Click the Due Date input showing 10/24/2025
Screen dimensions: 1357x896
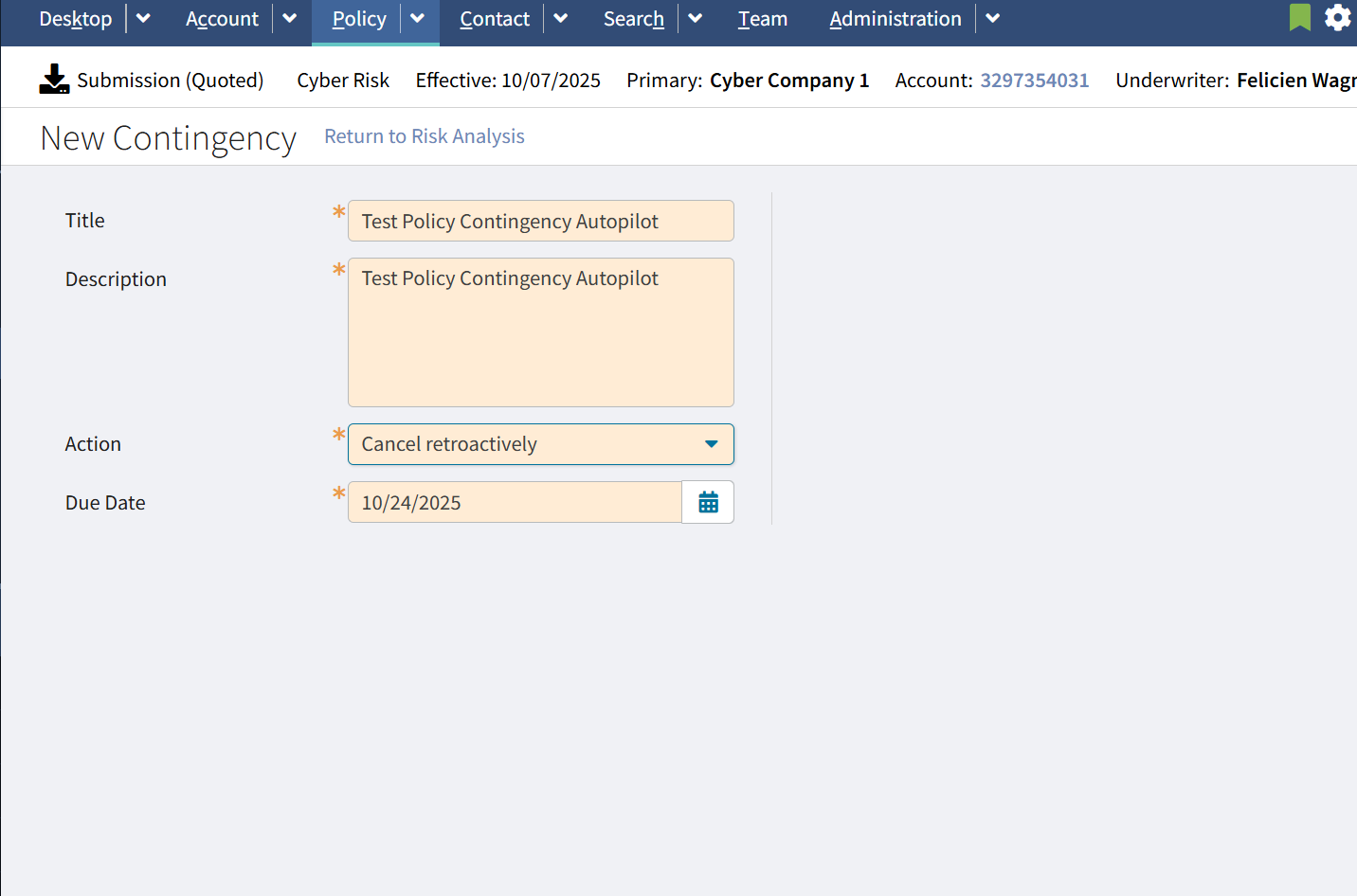click(515, 502)
